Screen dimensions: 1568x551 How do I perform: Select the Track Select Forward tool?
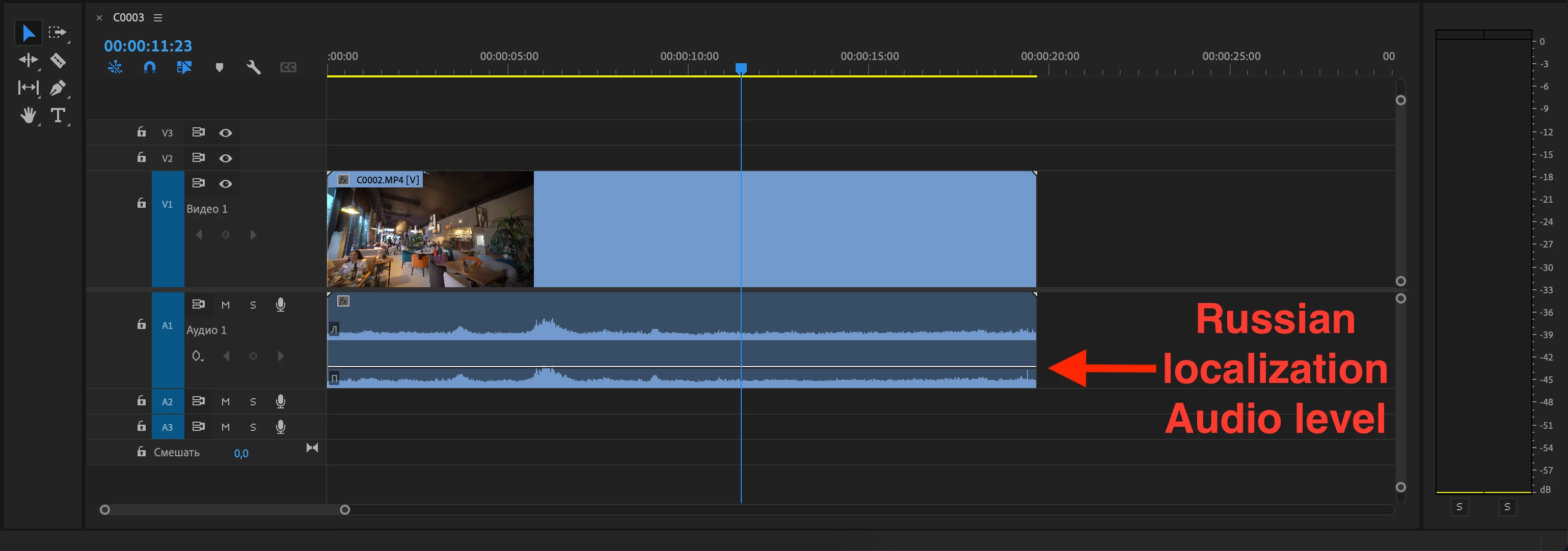tap(57, 32)
